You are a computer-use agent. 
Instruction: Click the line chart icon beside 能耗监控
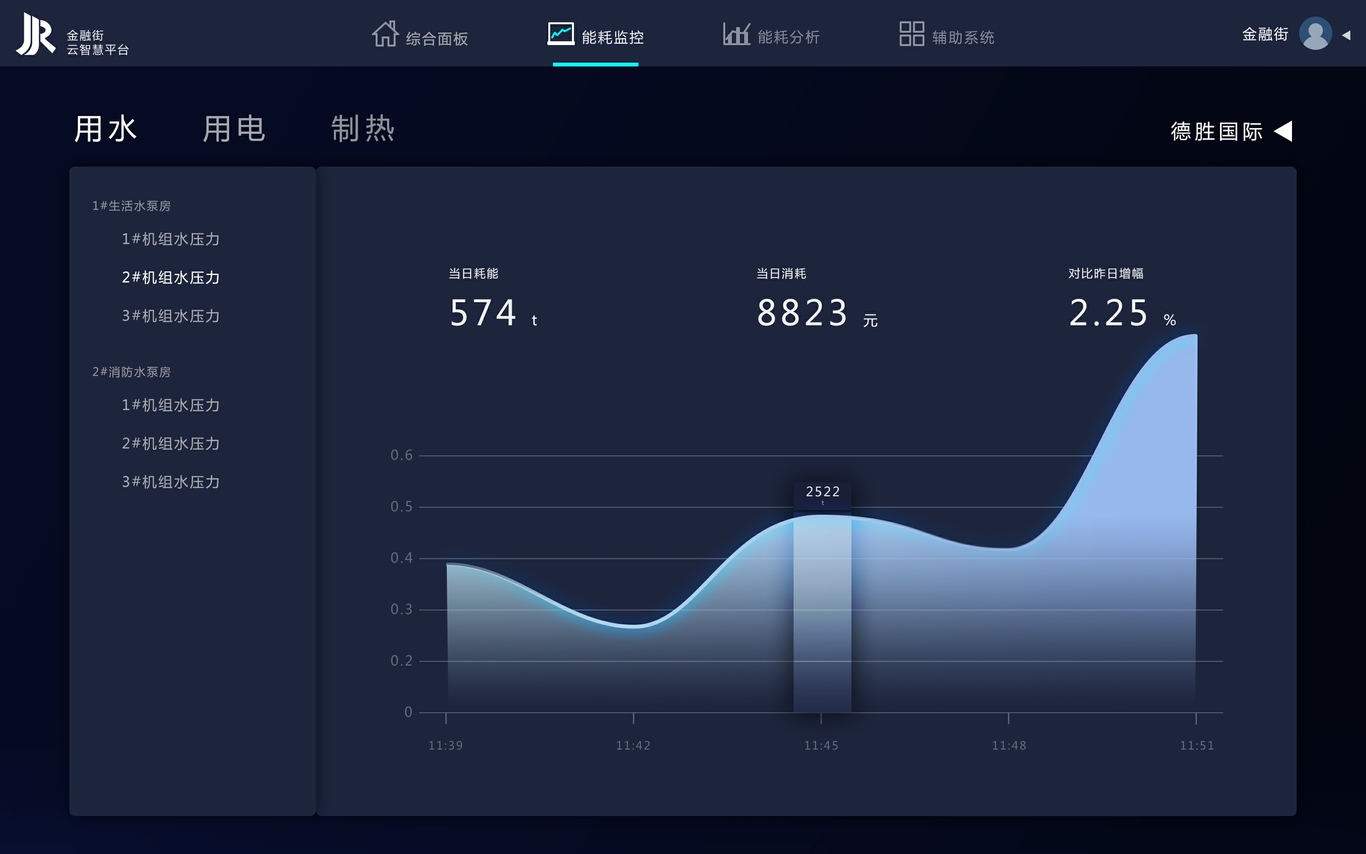pos(561,34)
